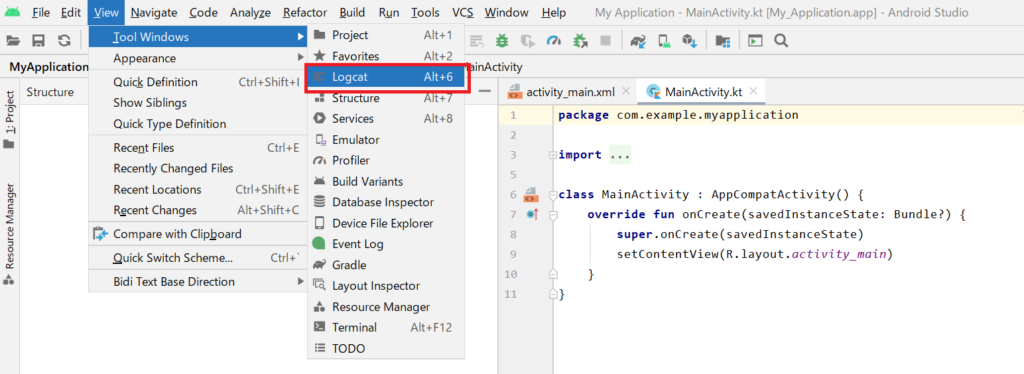1024x374 pixels.
Task: Open the Run menu
Action: [x=389, y=12]
